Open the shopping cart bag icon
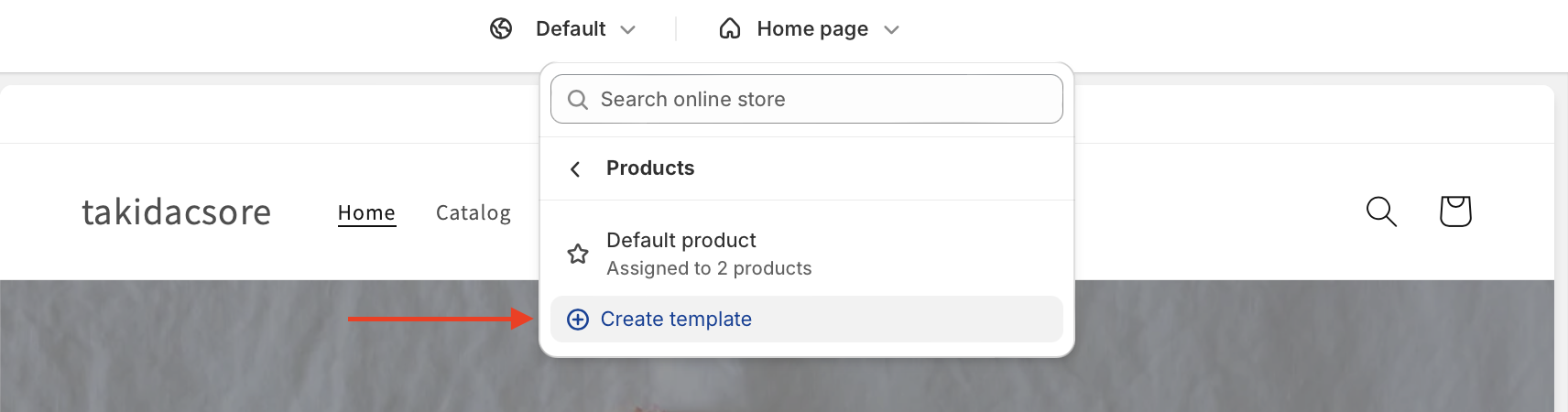Screen dimensions: 1568x412 1455,211
